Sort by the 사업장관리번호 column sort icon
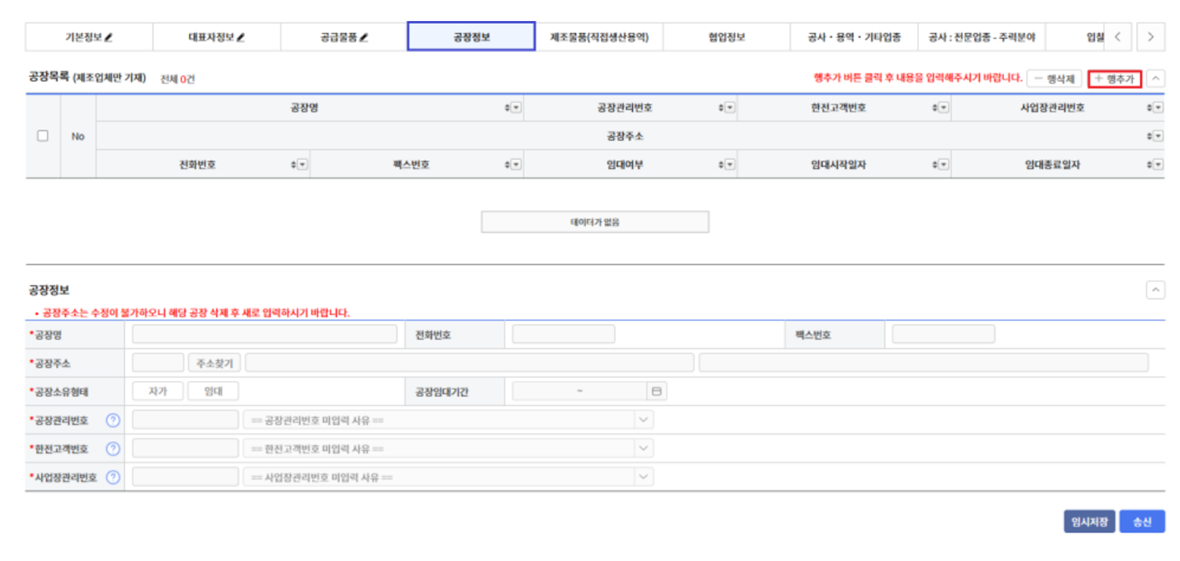Image resolution: width=1180 pixels, height=561 pixels. point(1149,108)
